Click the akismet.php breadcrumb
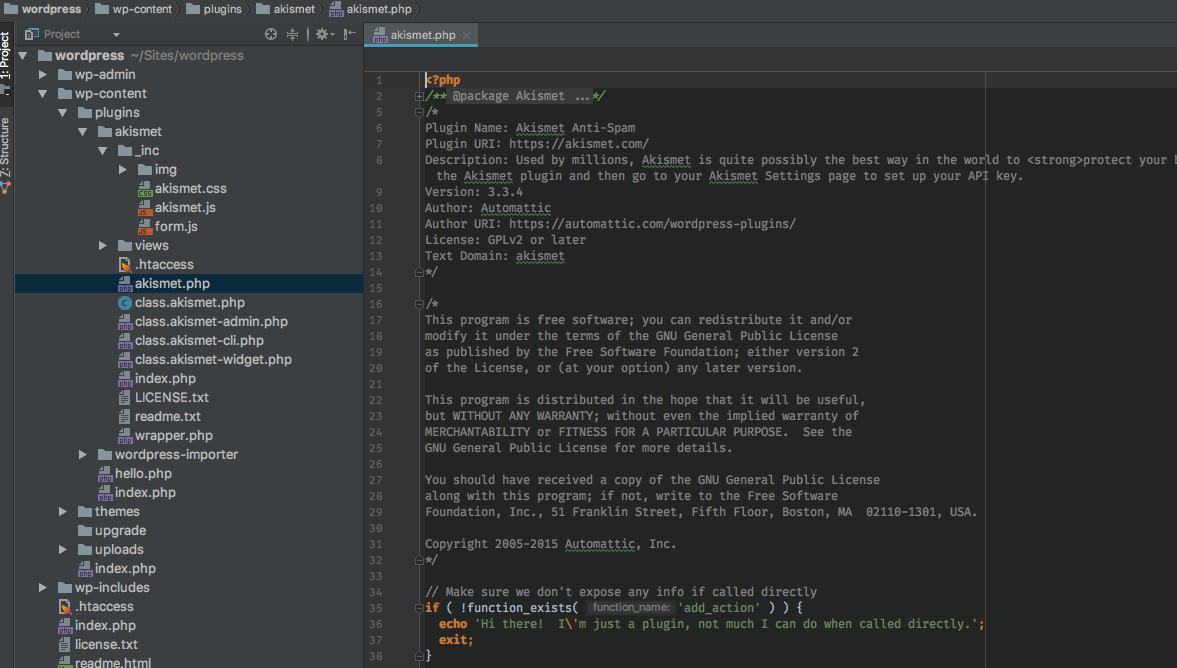Screen dimensions: 1177x668 coord(371,9)
